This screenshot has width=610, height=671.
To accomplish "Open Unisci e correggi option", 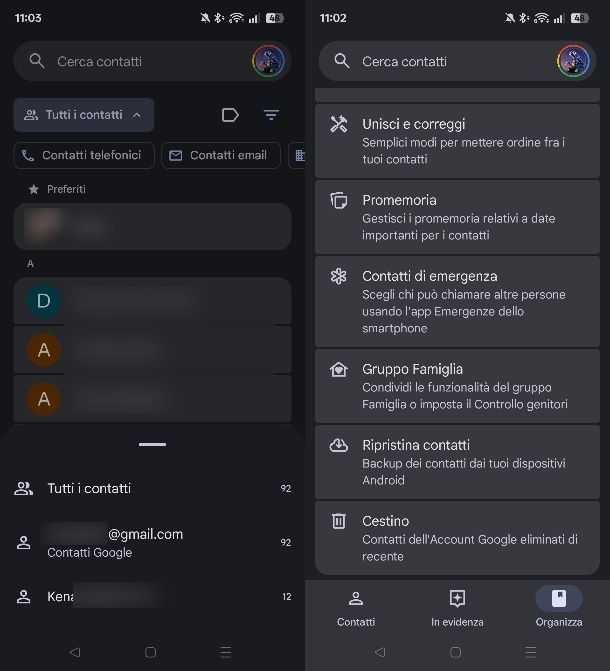I will coord(457,141).
